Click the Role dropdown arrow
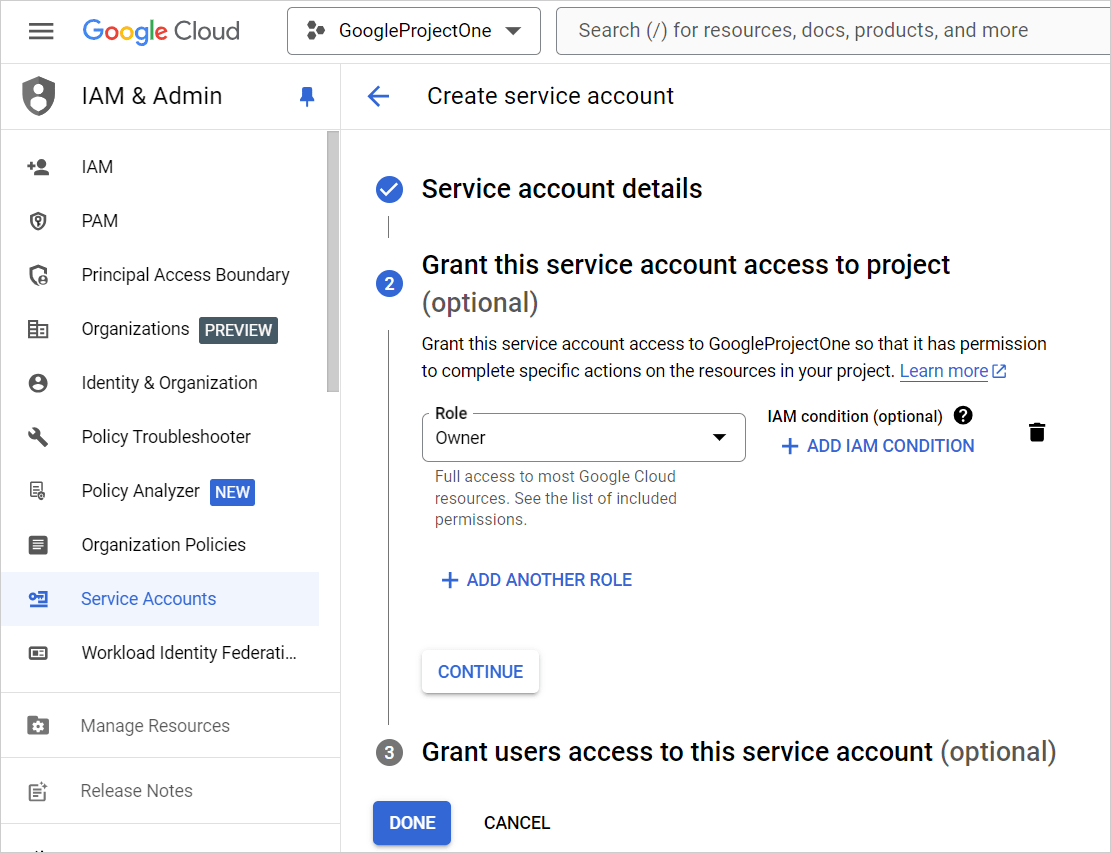Screen dimensions: 1111x853 click(x=719, y=438)
